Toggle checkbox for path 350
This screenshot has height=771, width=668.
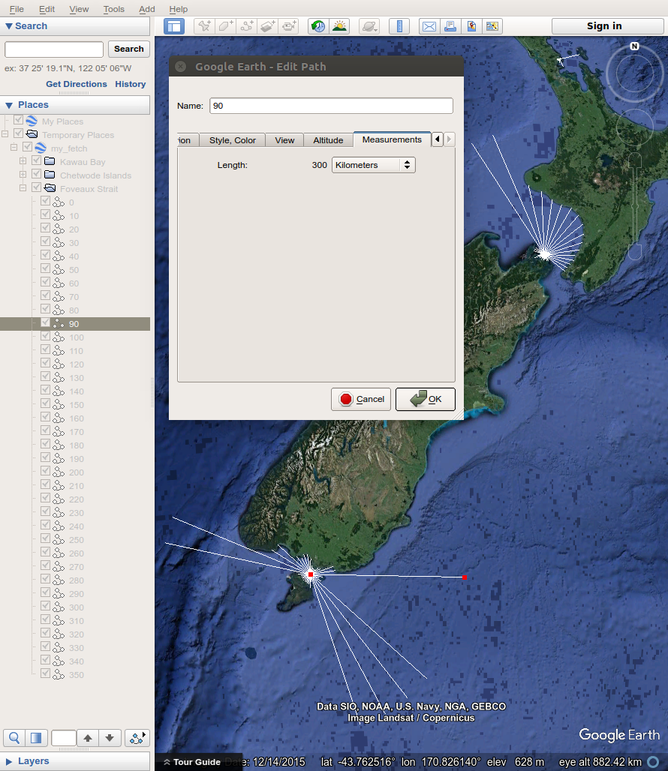(x=45, y=674)
